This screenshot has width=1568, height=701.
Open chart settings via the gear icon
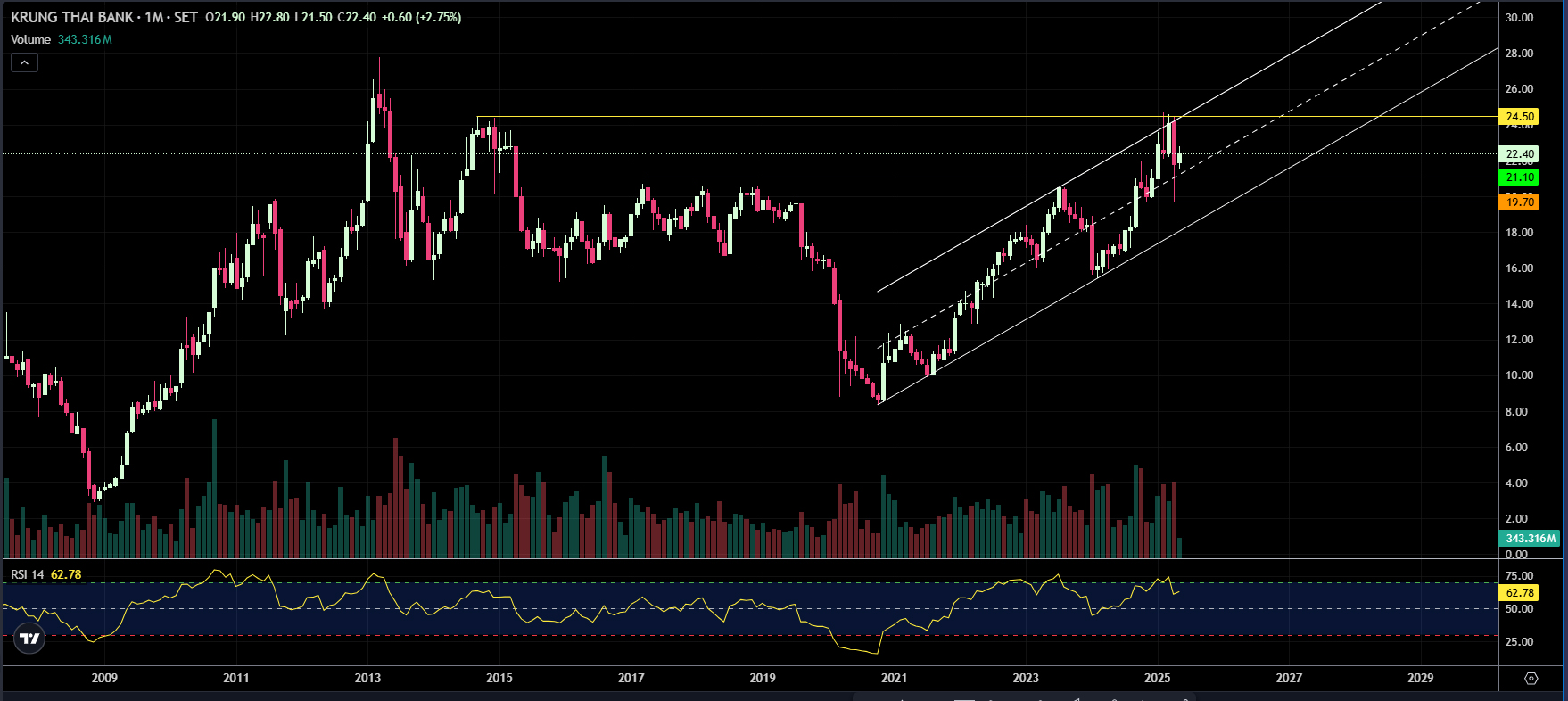1531,679
